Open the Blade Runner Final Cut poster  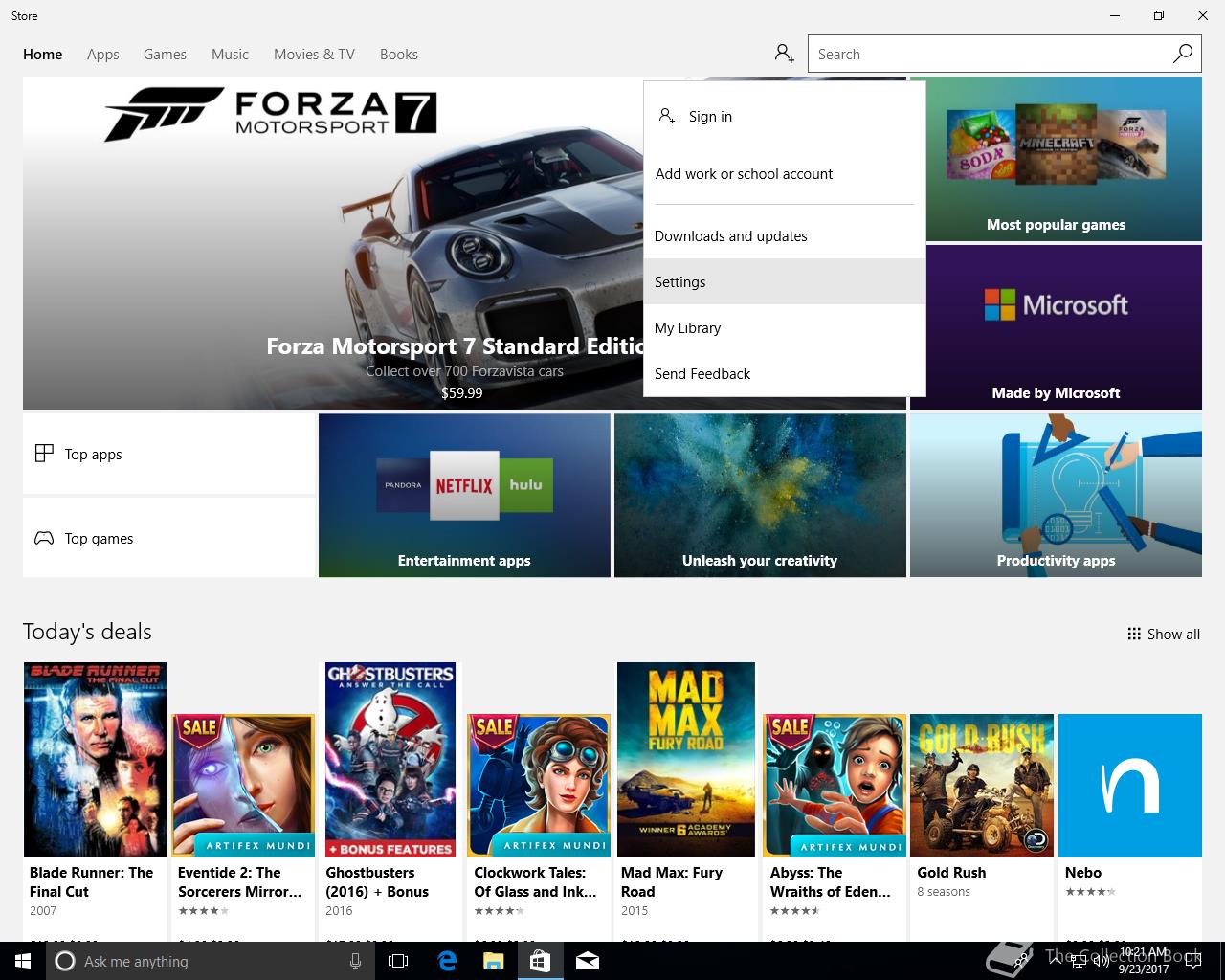(95, 760)
